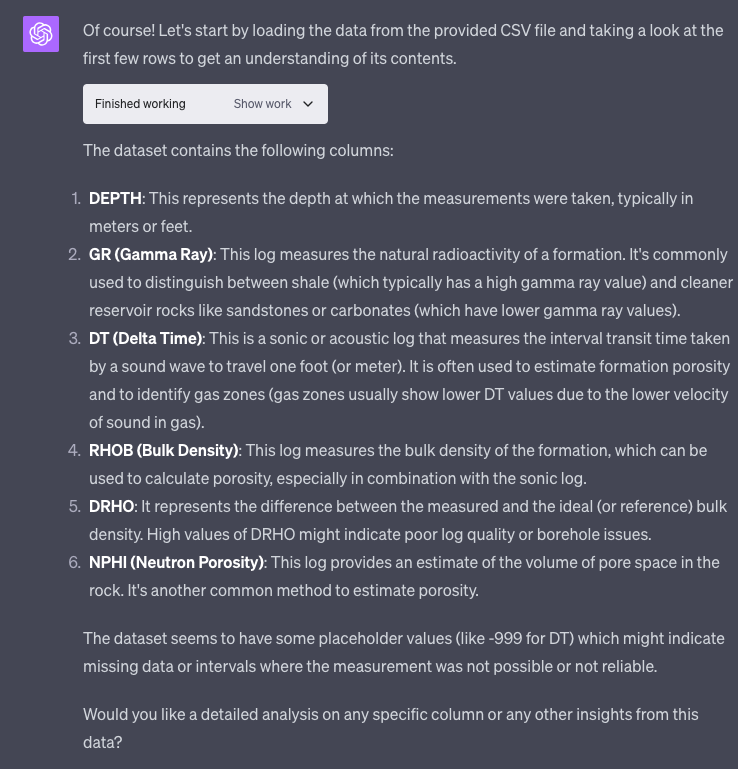Click 'The dataset contains the following columns' line
Viewport: 738px width, 769px height.
pyautogui.click(x=238, y=151)
